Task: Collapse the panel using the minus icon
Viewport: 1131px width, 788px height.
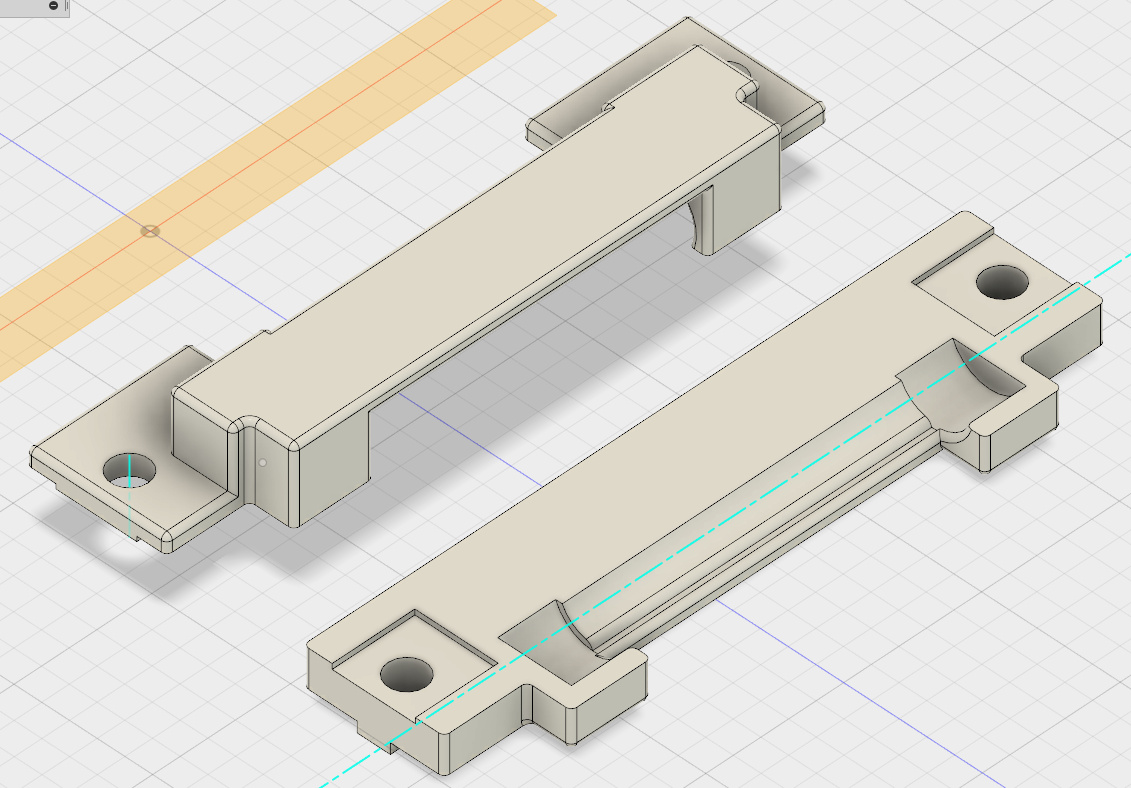Action: click(53, 5)
